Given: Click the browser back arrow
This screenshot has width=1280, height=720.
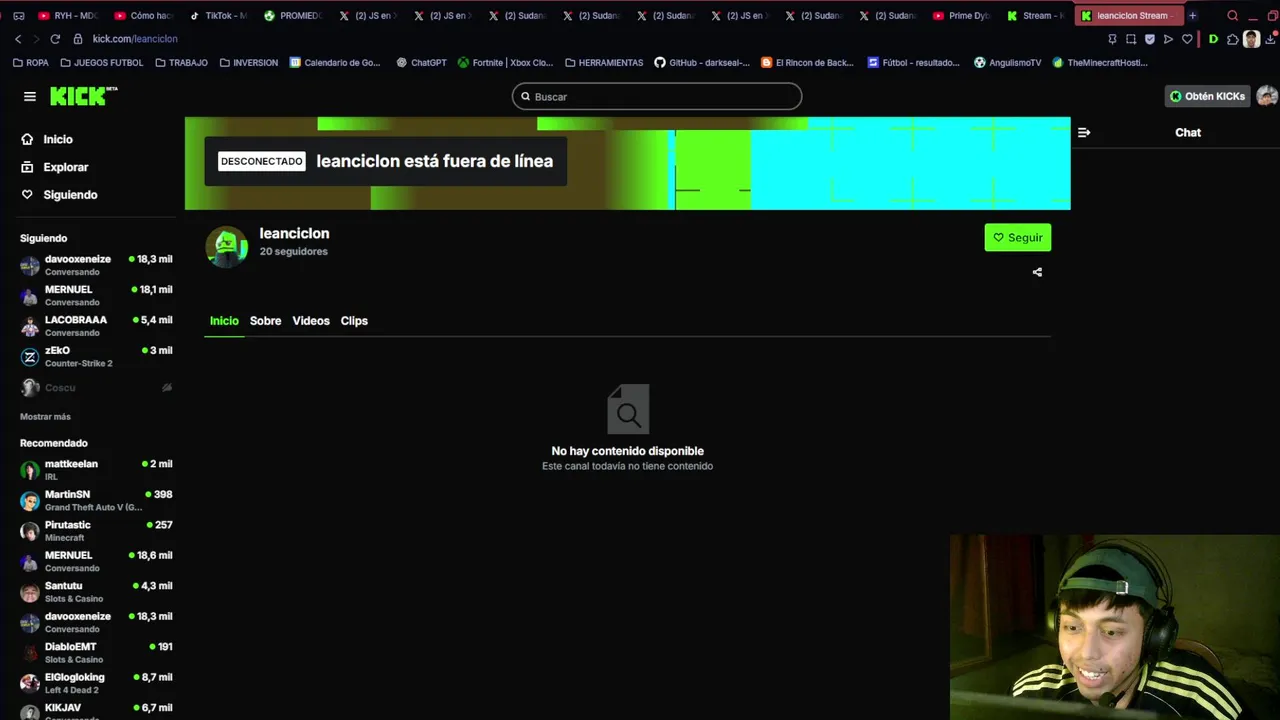Looking at the screenshot, I should 18,38.
